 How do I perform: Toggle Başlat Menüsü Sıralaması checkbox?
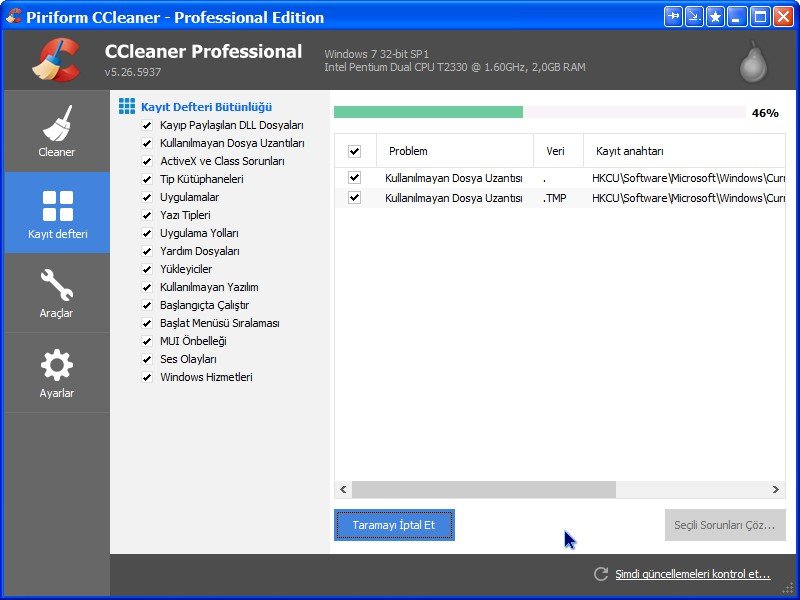click(147, 323)
